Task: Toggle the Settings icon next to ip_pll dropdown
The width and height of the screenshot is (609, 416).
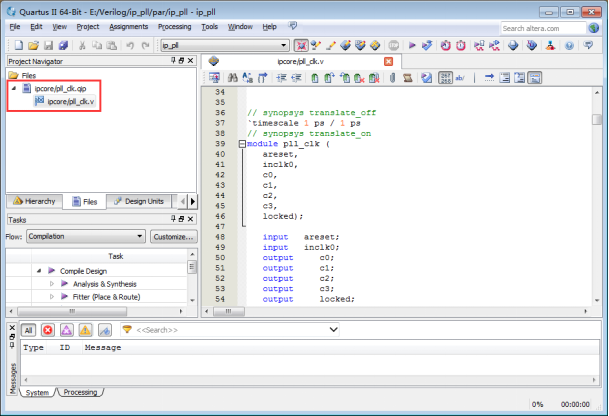Action: (301, 45)
